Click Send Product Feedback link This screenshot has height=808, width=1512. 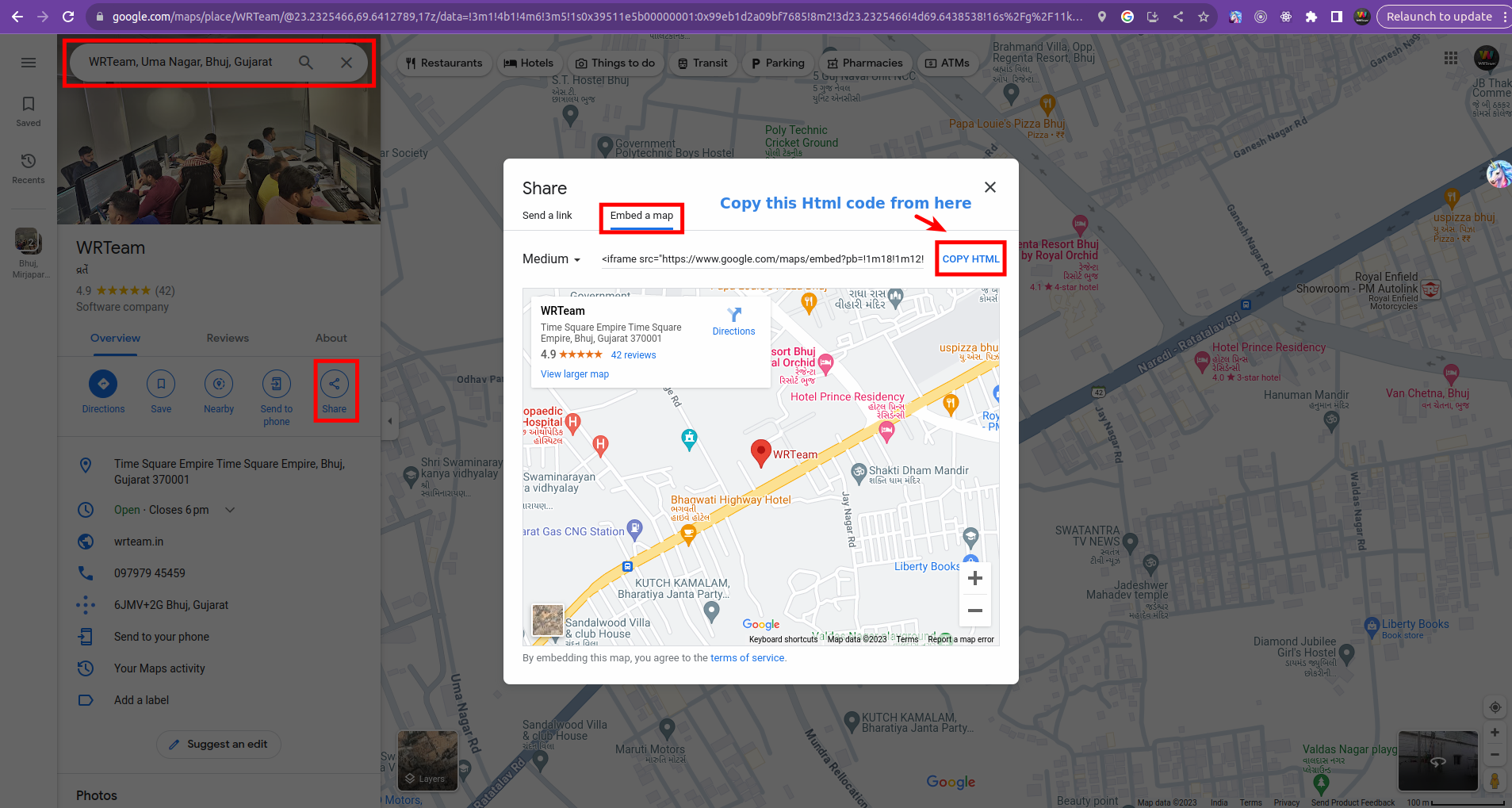[1353, 802]
